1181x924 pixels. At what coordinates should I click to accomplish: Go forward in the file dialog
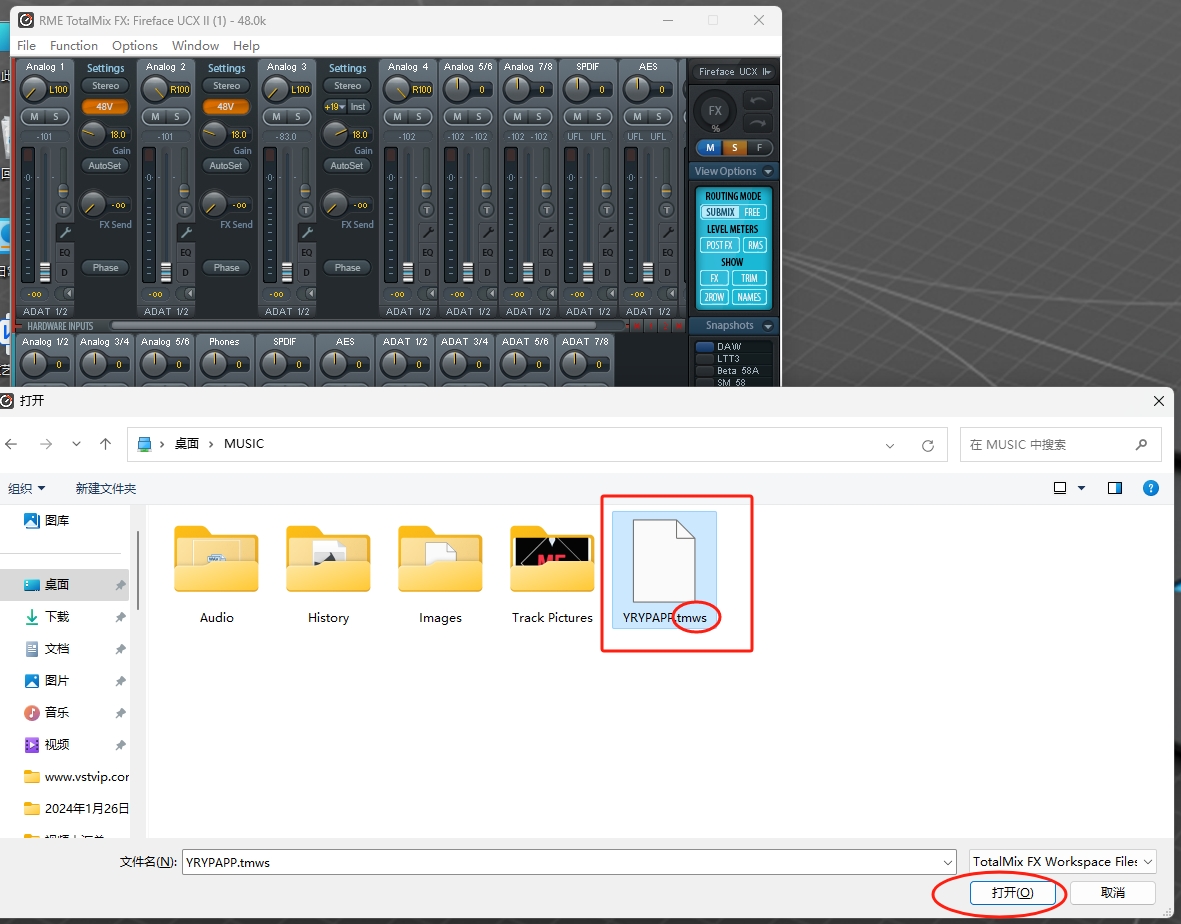(x=46, y=444)
